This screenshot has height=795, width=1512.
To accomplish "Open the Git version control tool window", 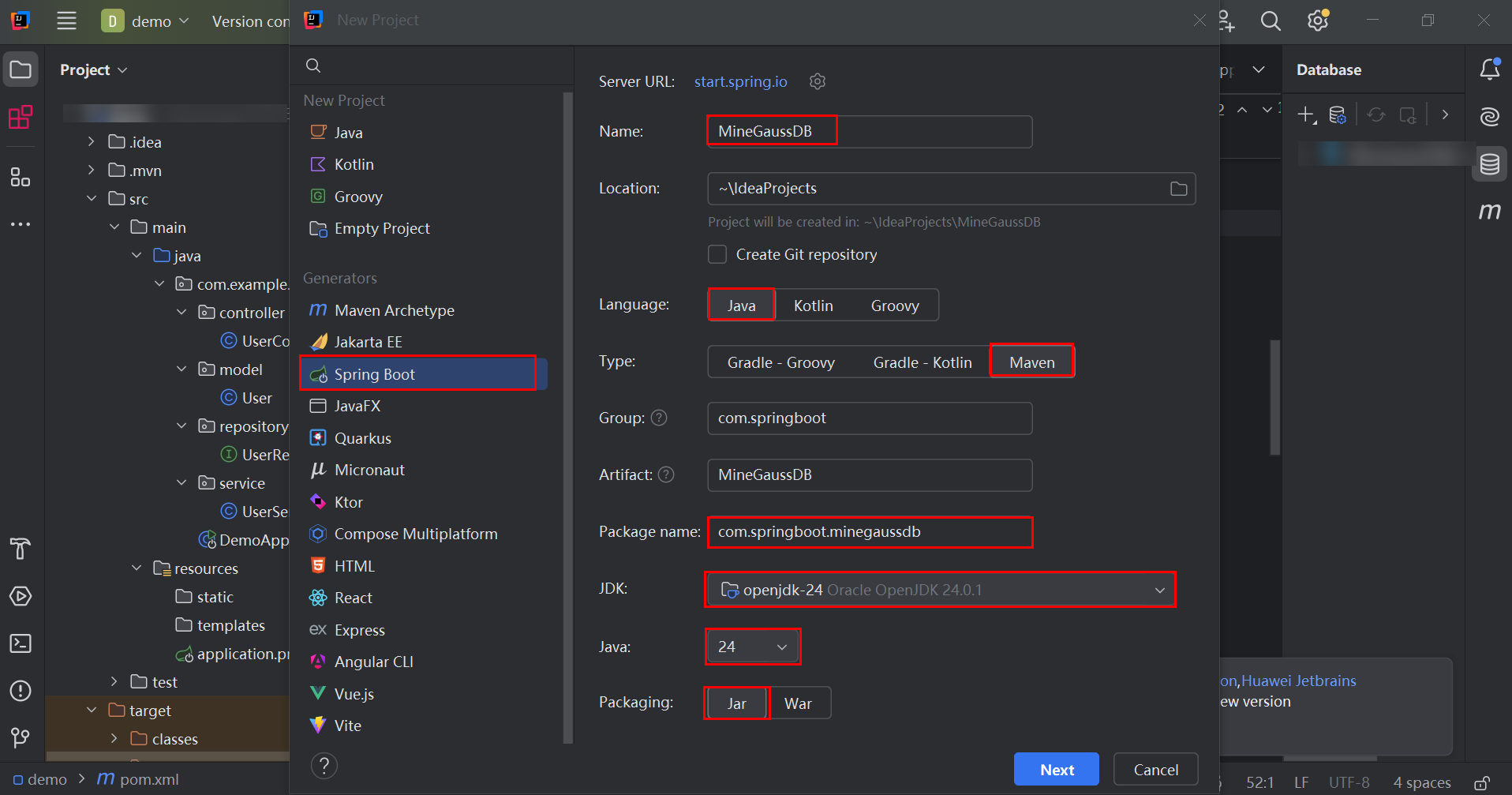I will 21,737.
